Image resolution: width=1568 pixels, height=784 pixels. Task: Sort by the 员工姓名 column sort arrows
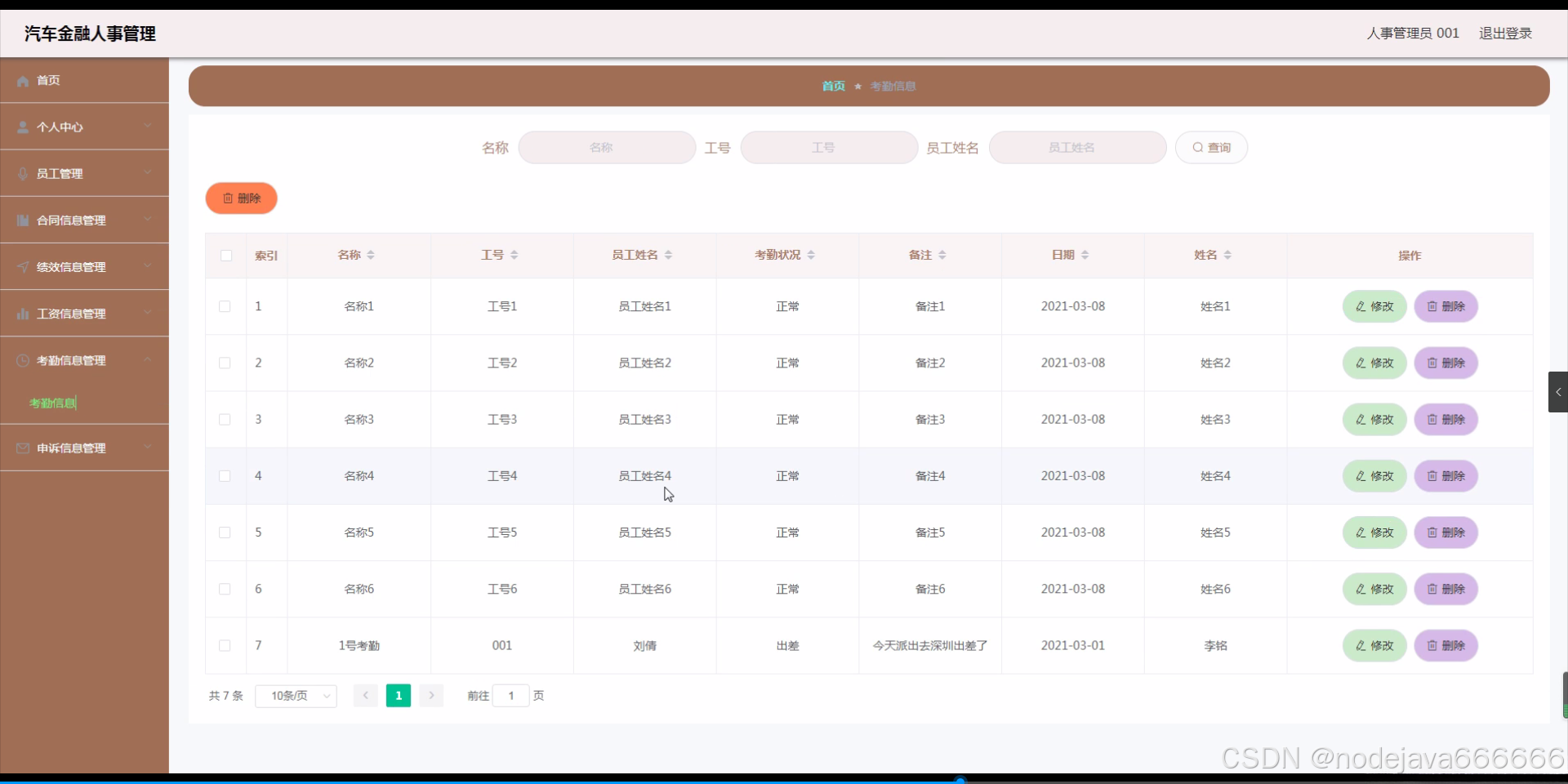tap(668, 256)
